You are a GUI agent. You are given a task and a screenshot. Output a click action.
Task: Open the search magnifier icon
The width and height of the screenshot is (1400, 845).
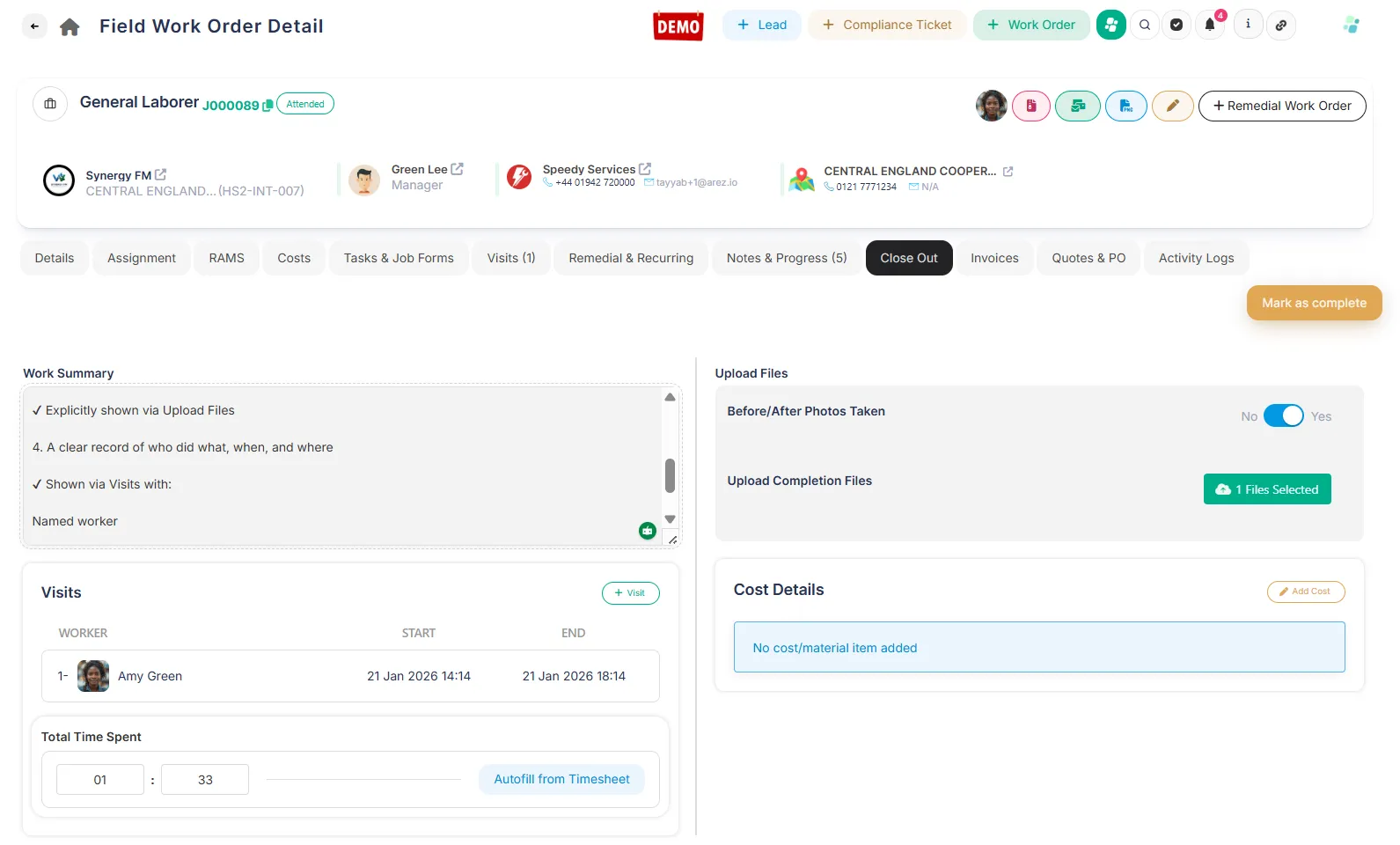(1145, 25)
